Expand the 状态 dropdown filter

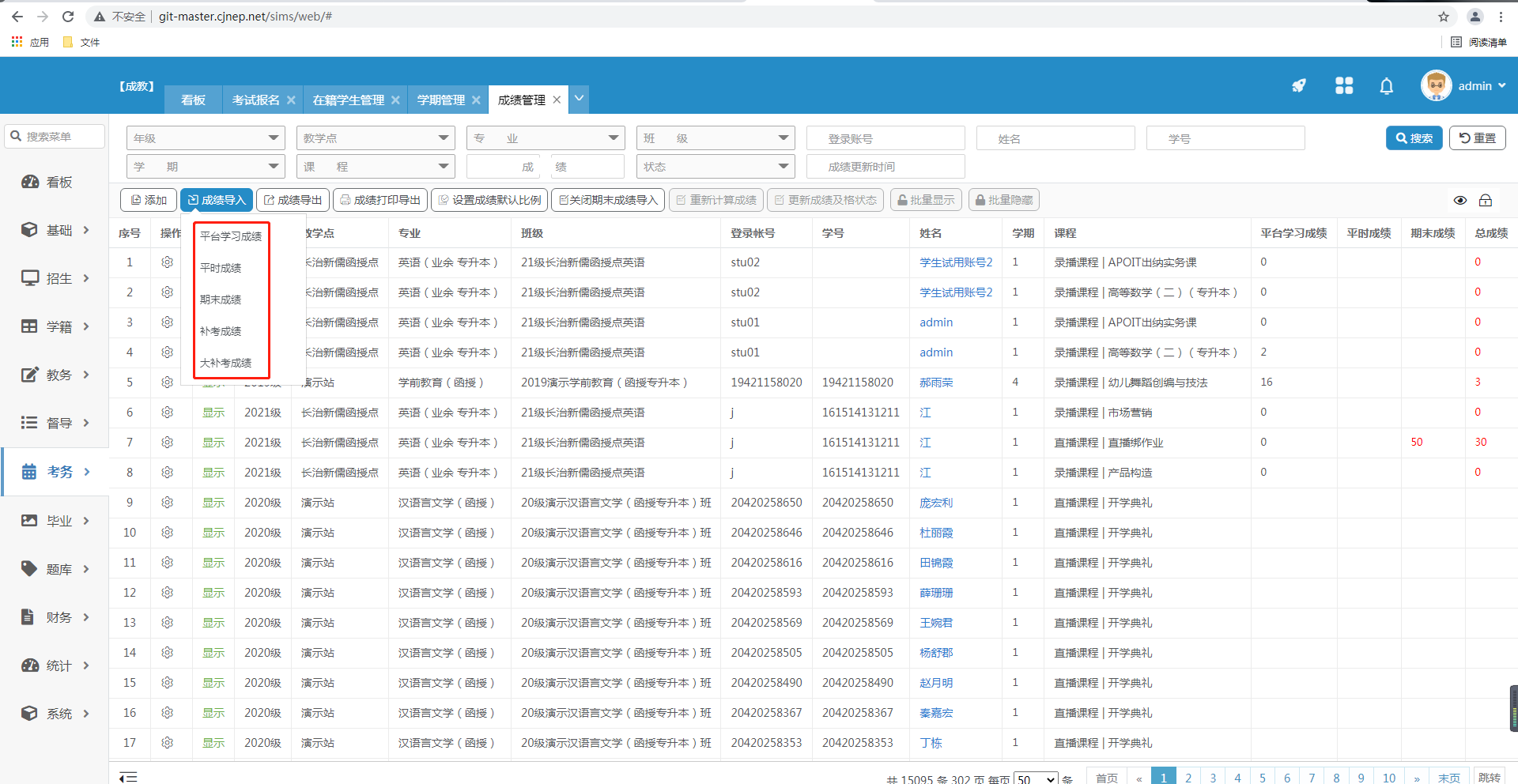(715, 167)
